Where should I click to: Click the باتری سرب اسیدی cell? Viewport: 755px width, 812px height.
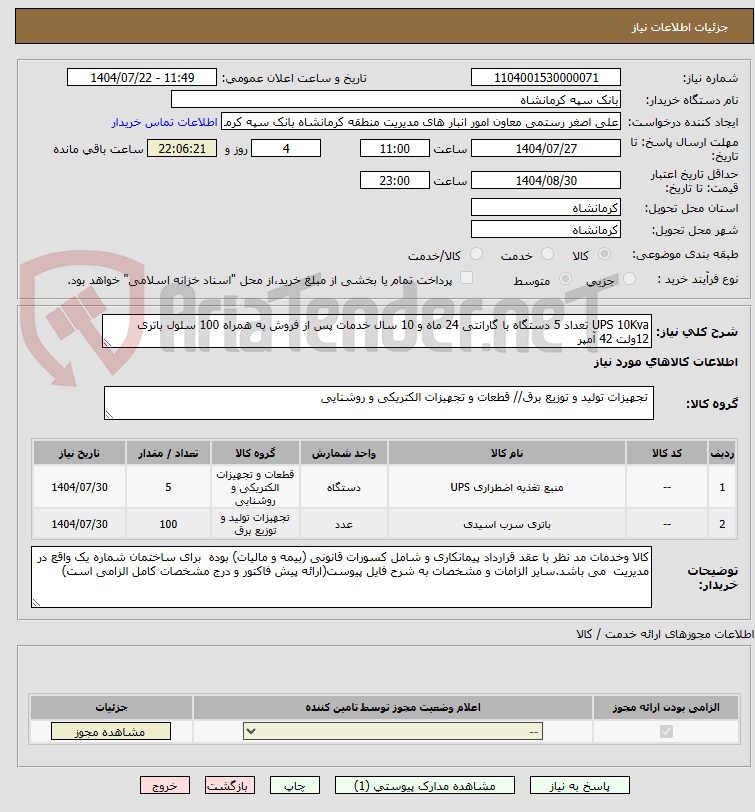506,524
